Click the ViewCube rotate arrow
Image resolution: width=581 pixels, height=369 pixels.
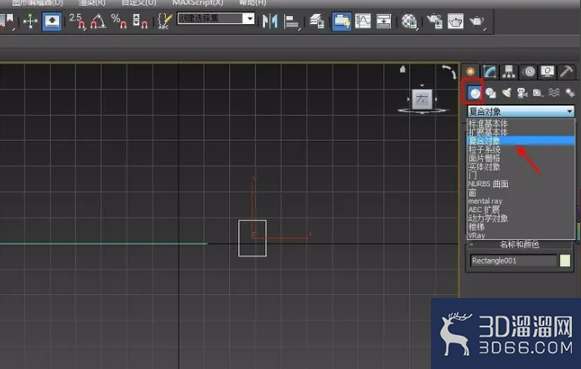449,72
